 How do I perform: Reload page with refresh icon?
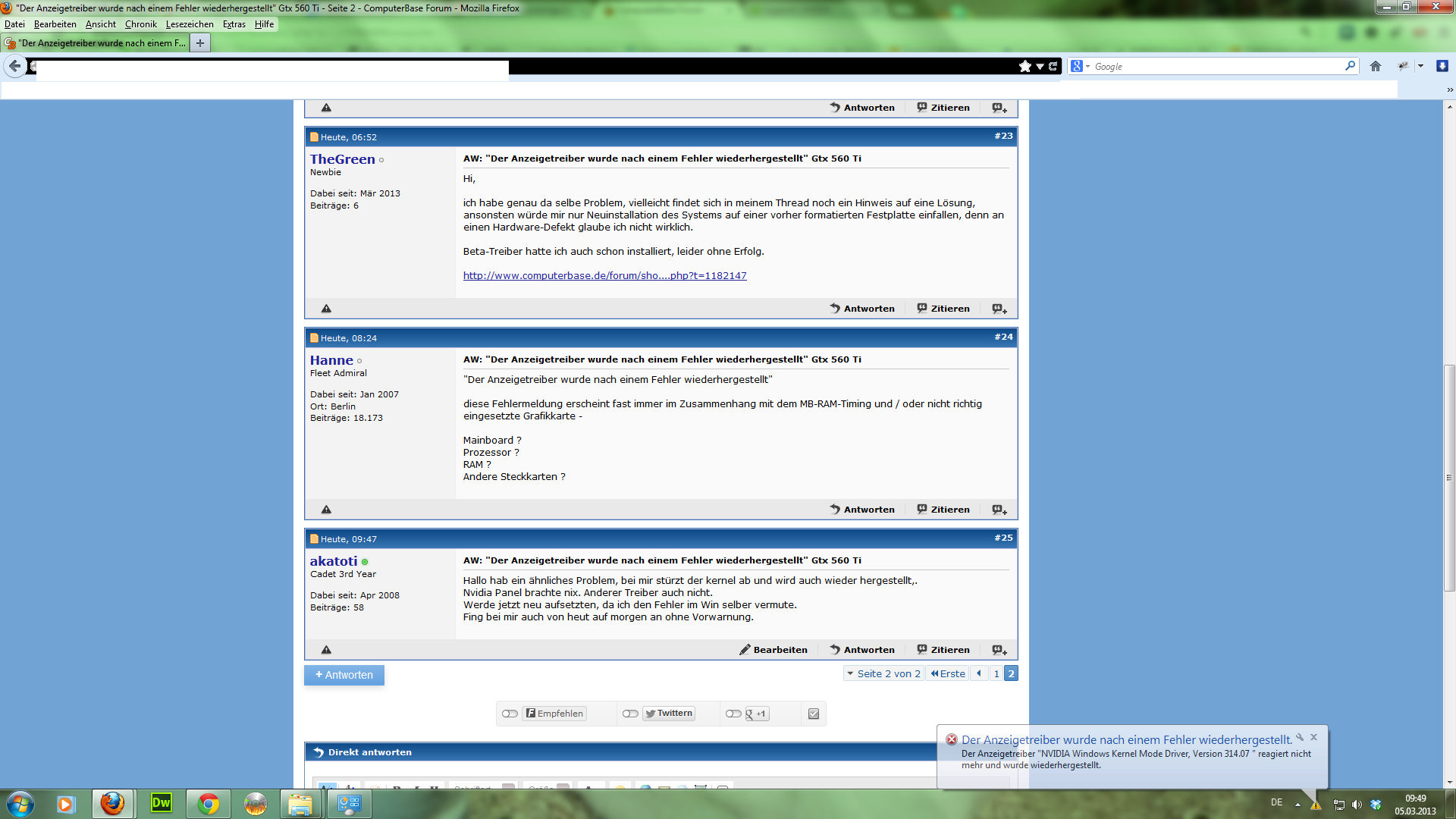pyautogui.click(x=1053, y=67)
